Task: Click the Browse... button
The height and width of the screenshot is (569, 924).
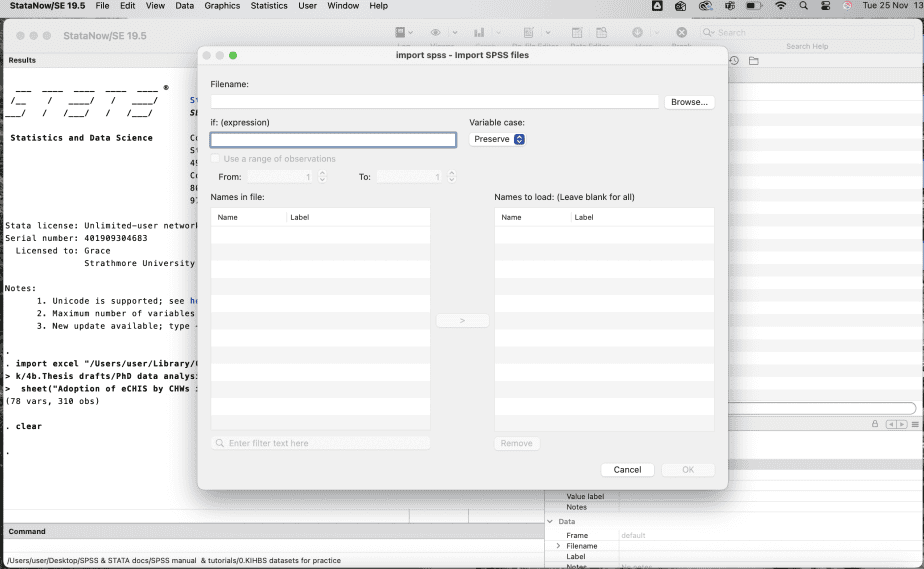Action: 689,102
